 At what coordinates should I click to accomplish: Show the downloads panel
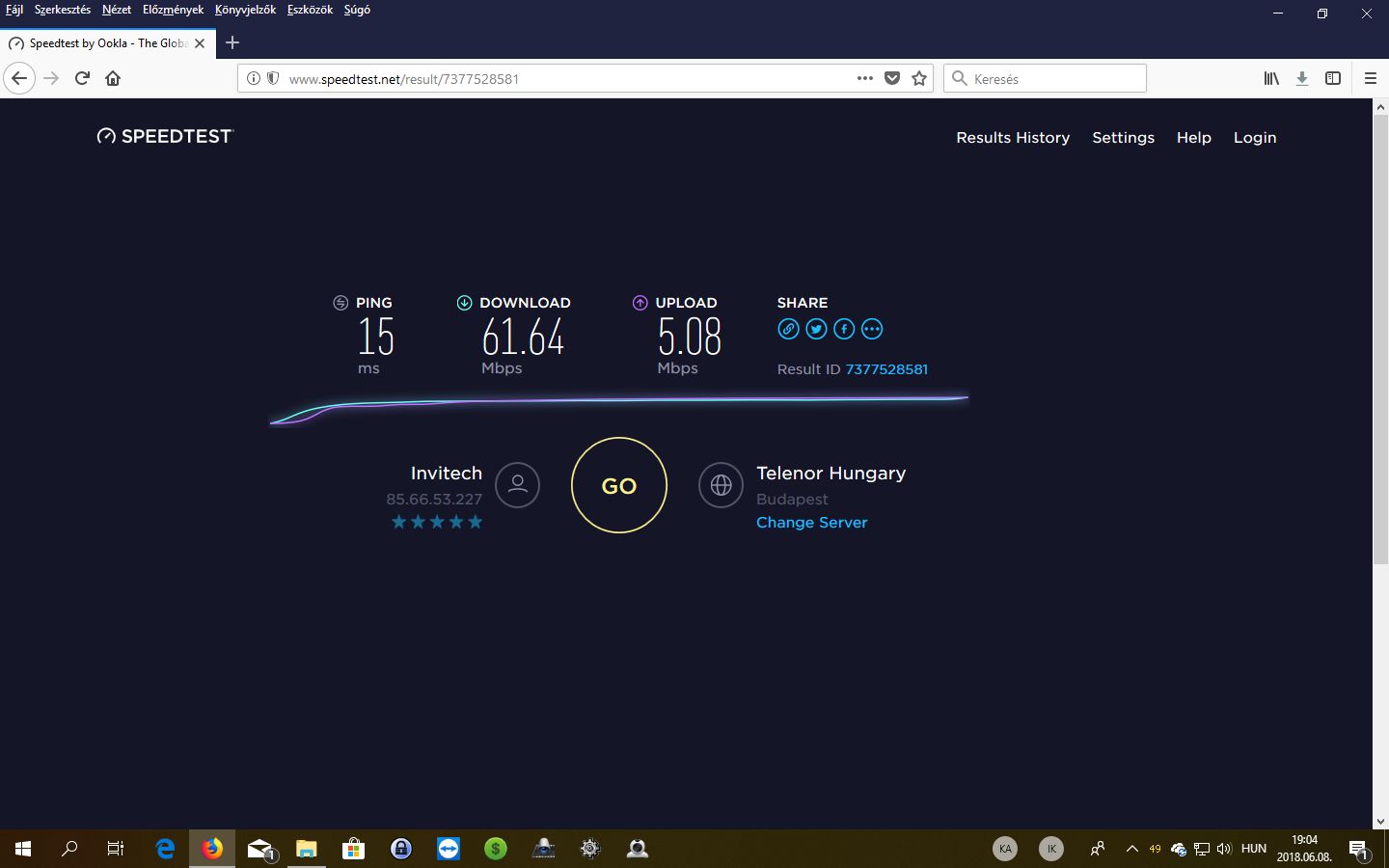coord(1302,78)
